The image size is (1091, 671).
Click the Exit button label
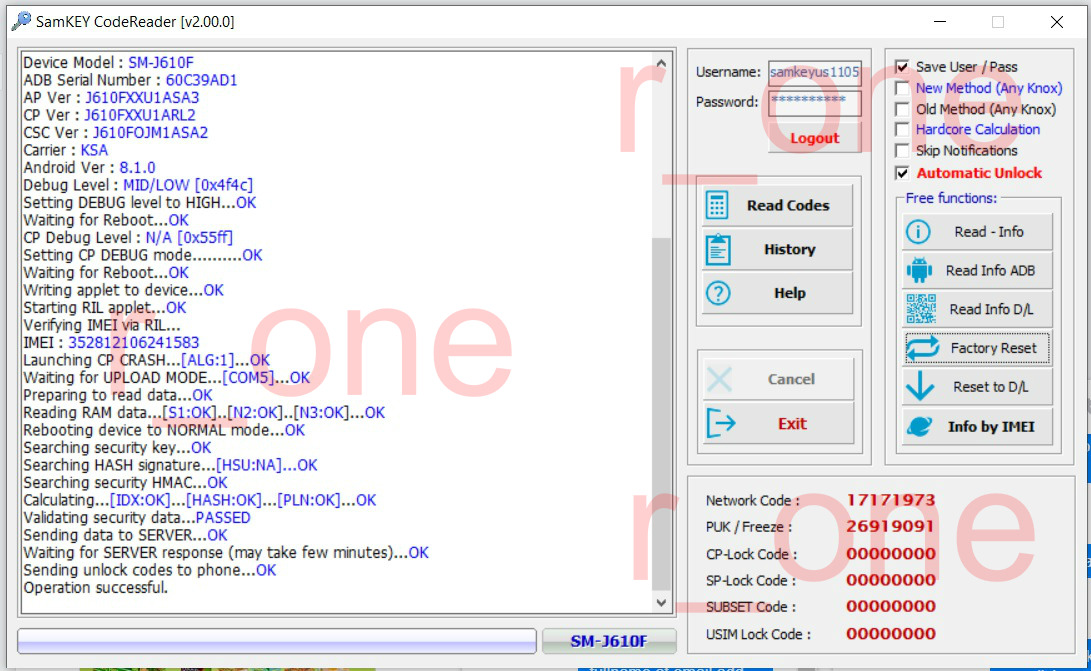[x=792, y=423]
